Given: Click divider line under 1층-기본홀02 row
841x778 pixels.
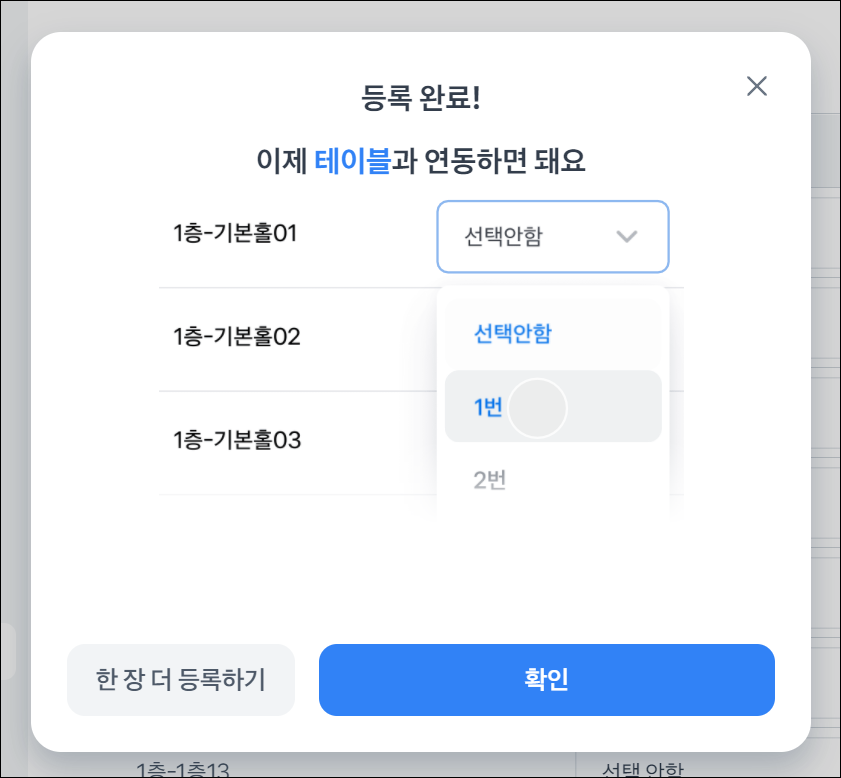Looking at the screenshot, I should (298, 391).
